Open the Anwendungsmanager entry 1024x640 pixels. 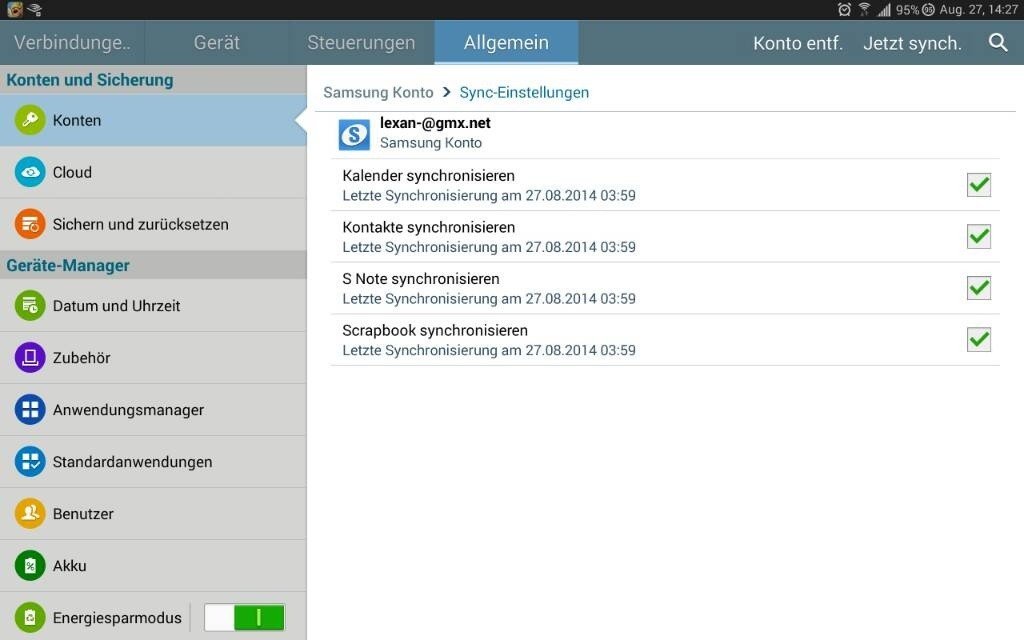(x=153, y=409)
